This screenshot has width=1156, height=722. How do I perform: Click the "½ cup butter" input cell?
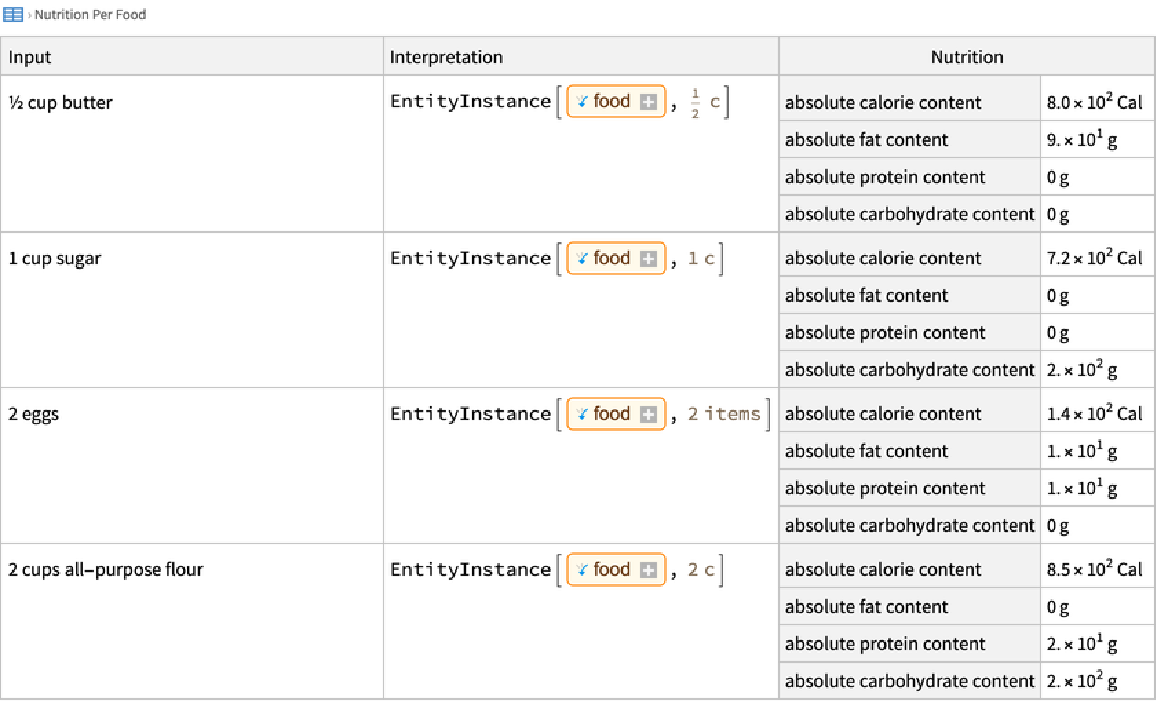tap(61, 102)
